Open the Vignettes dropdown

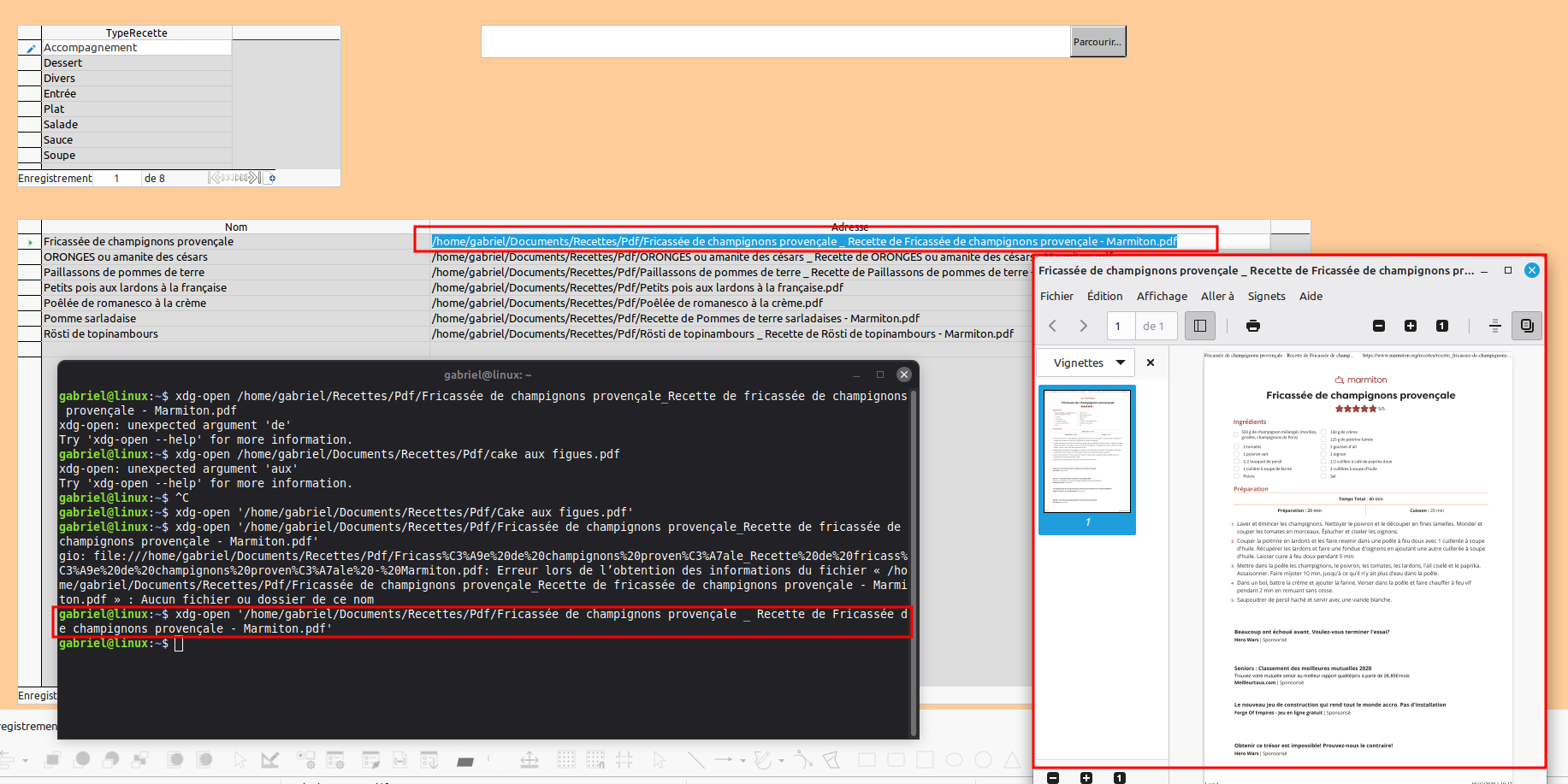1086,363
